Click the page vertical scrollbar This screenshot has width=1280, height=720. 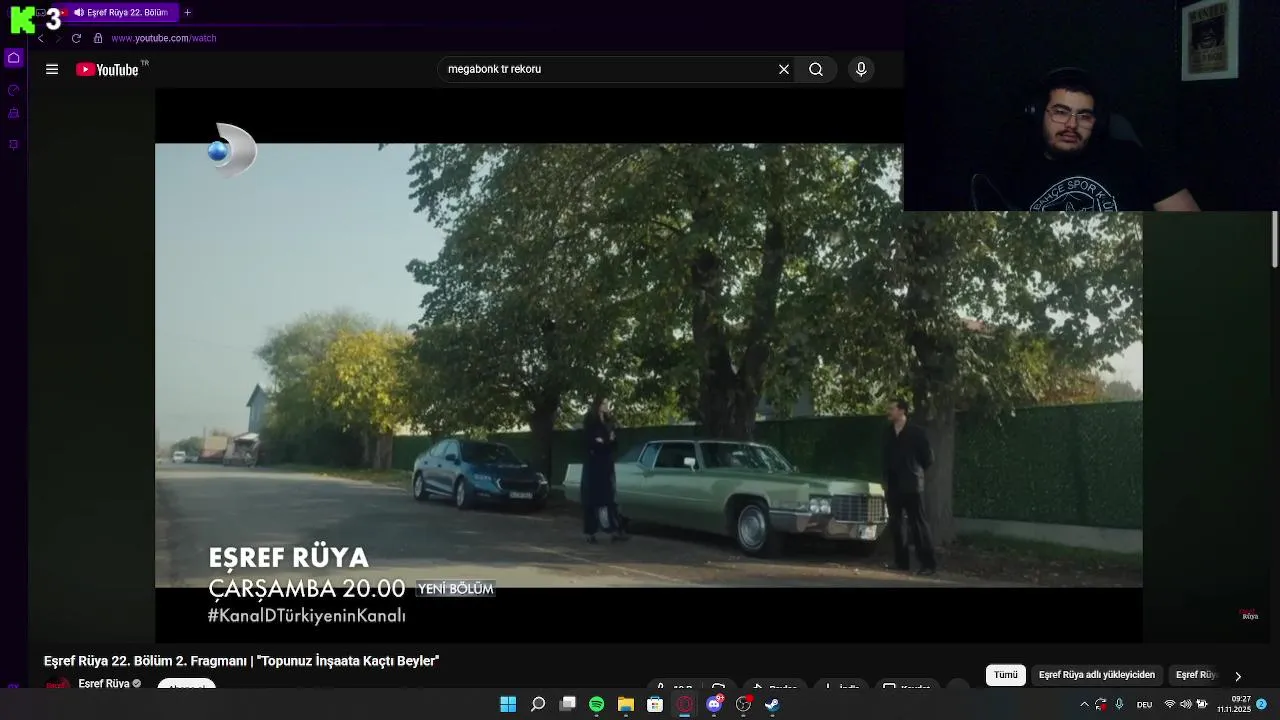[1275, 239]
